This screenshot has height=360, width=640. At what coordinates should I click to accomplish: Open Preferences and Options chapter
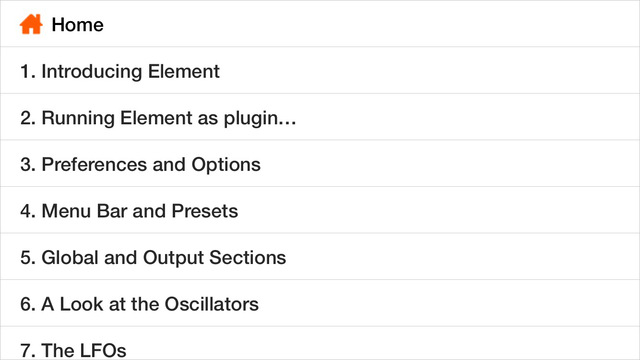[x=320, y=164]
